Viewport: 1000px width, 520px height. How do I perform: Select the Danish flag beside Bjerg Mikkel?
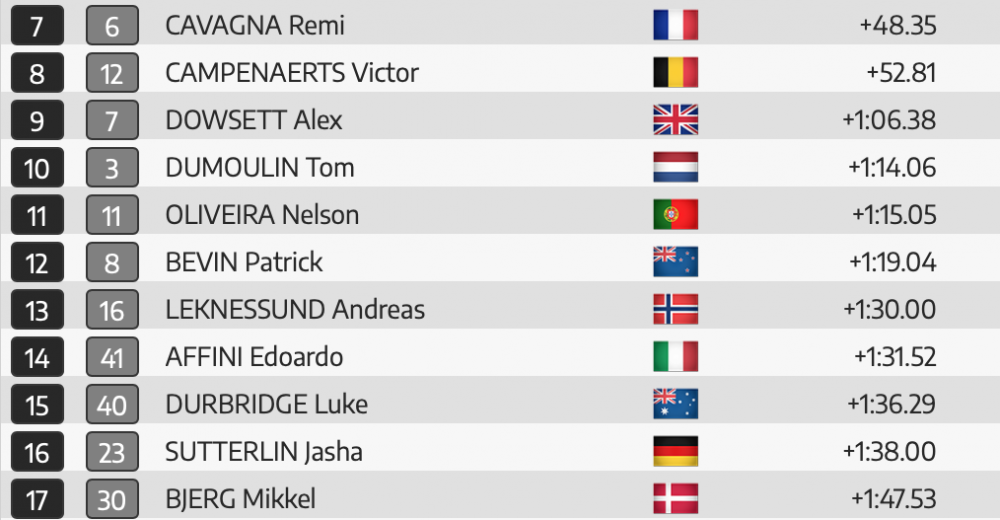(x=675, y=499)
